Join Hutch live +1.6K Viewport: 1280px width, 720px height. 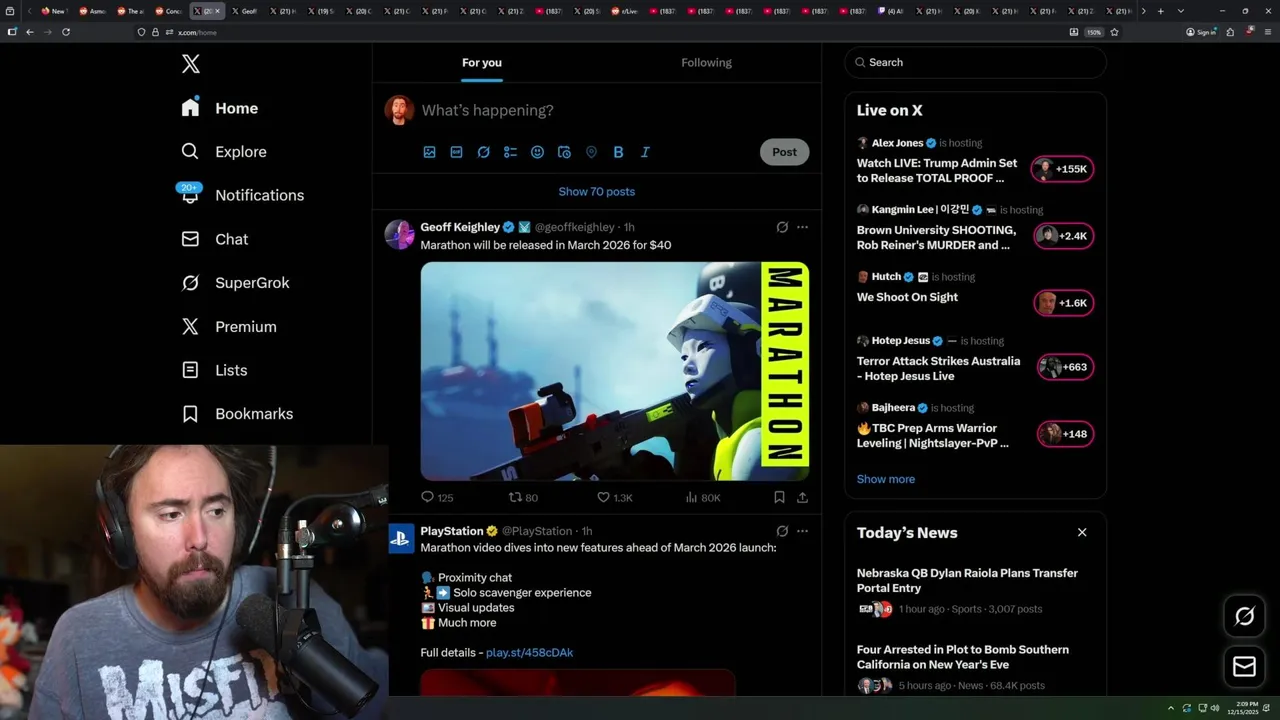(1062, 303)
